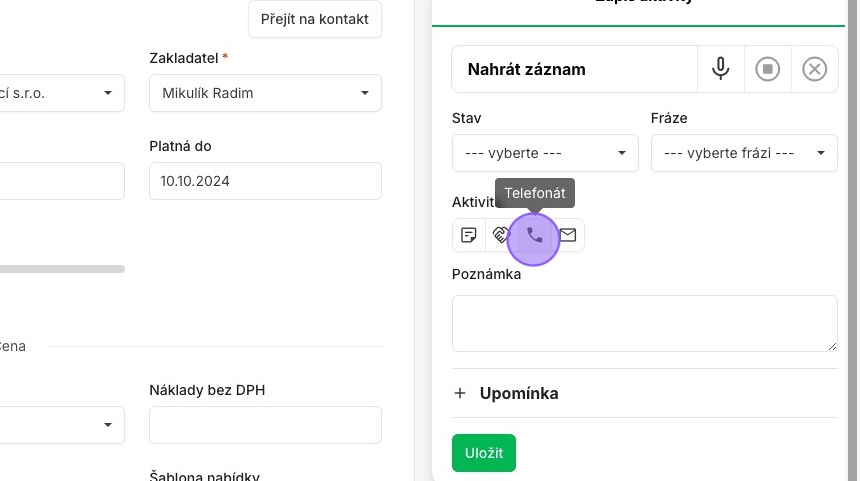Expand the Upomínka section with plus icon
The height and width of the screenshot is (481, 860).
(460, 393)
